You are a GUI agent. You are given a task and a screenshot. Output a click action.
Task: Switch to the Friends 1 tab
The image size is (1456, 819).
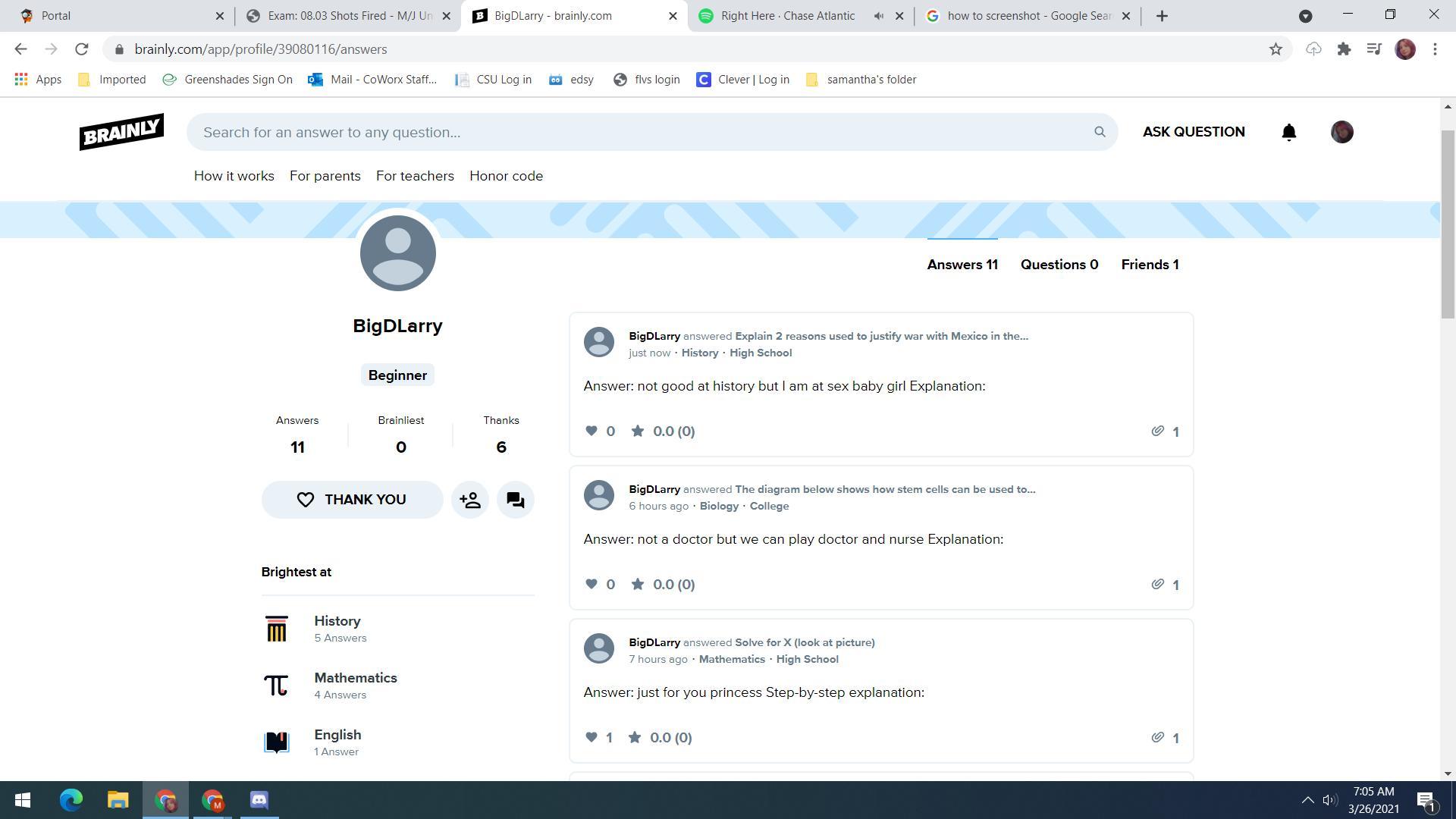pos(1150,265)
